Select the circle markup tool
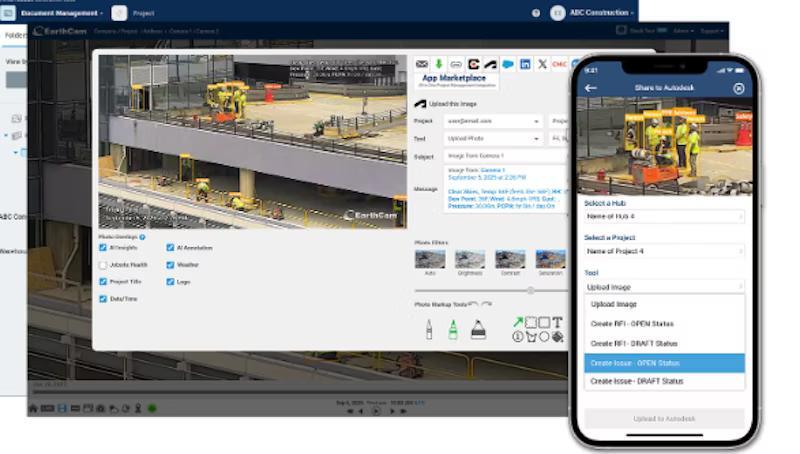Image resolution: width=800 pixels, height=454 pixels. coord(544,337)
